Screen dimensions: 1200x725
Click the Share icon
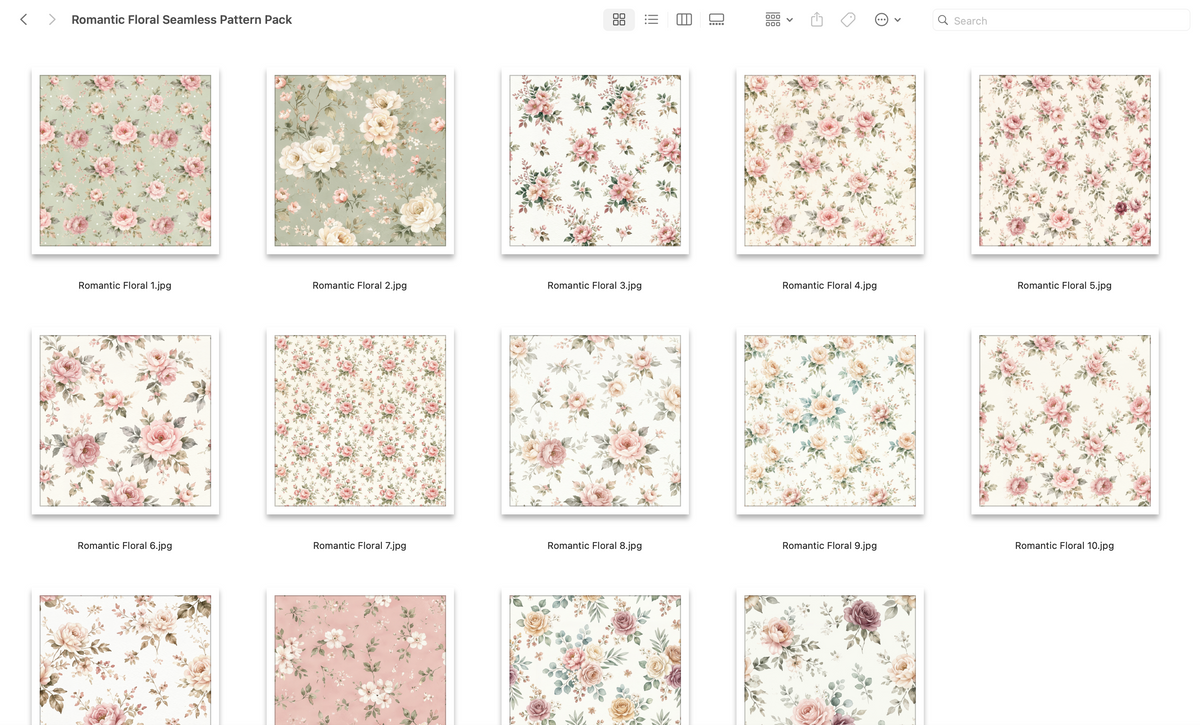click(817, 20)
